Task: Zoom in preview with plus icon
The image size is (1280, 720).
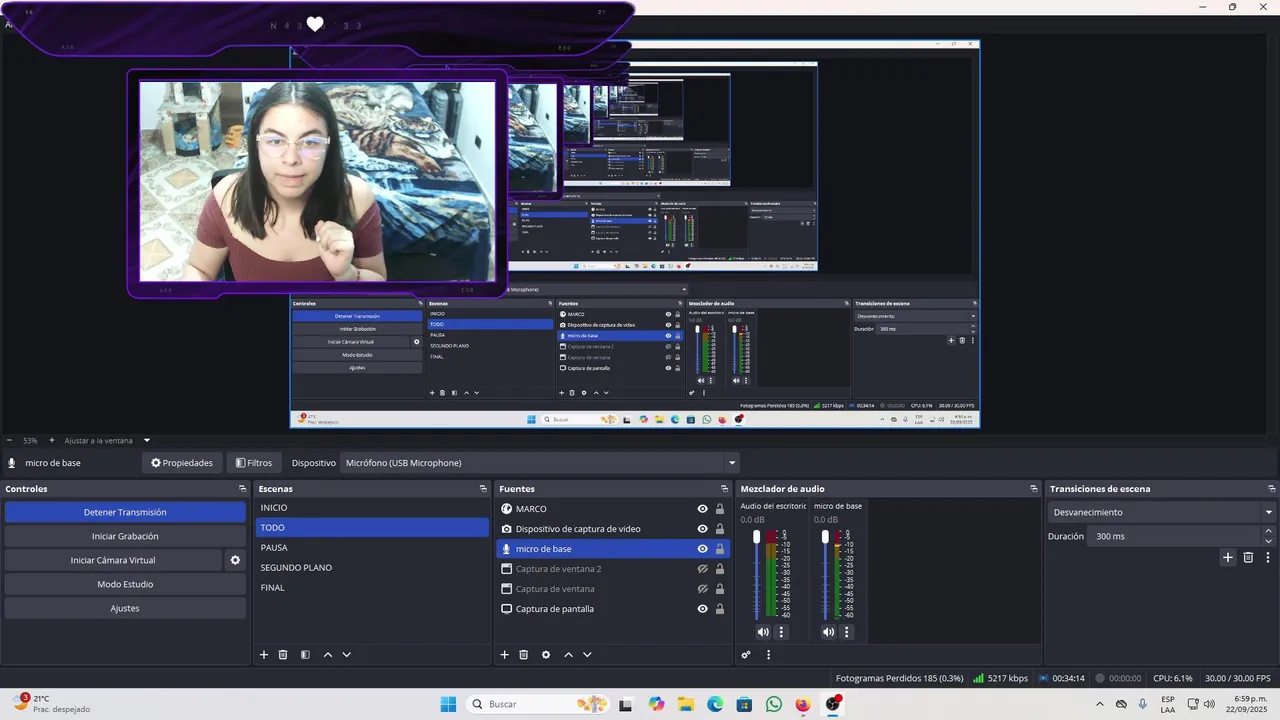Action: click(52, 440)
